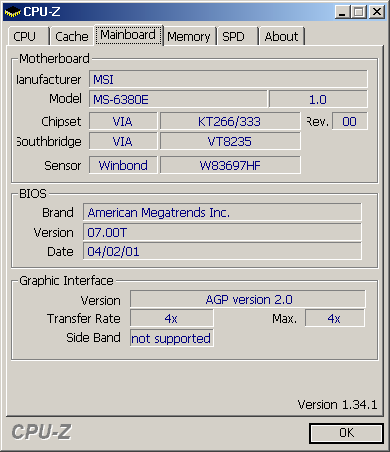Image resolution: width=390 pixels, height=452 pixels.
Task: Click the southbridge model VT8235
Action: [230, 141]
